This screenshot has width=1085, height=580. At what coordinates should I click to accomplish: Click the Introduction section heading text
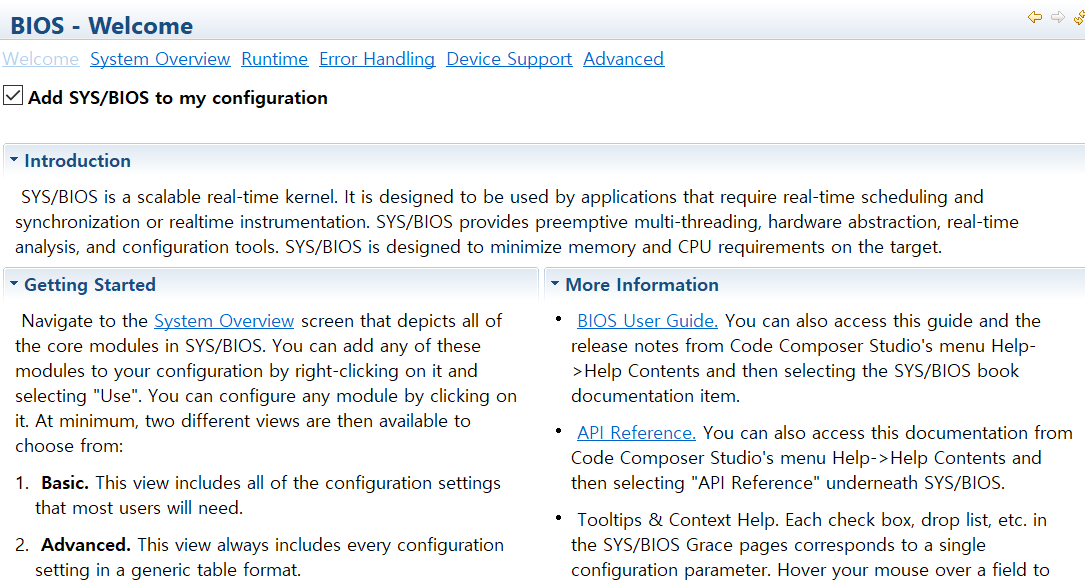(78, 161)
